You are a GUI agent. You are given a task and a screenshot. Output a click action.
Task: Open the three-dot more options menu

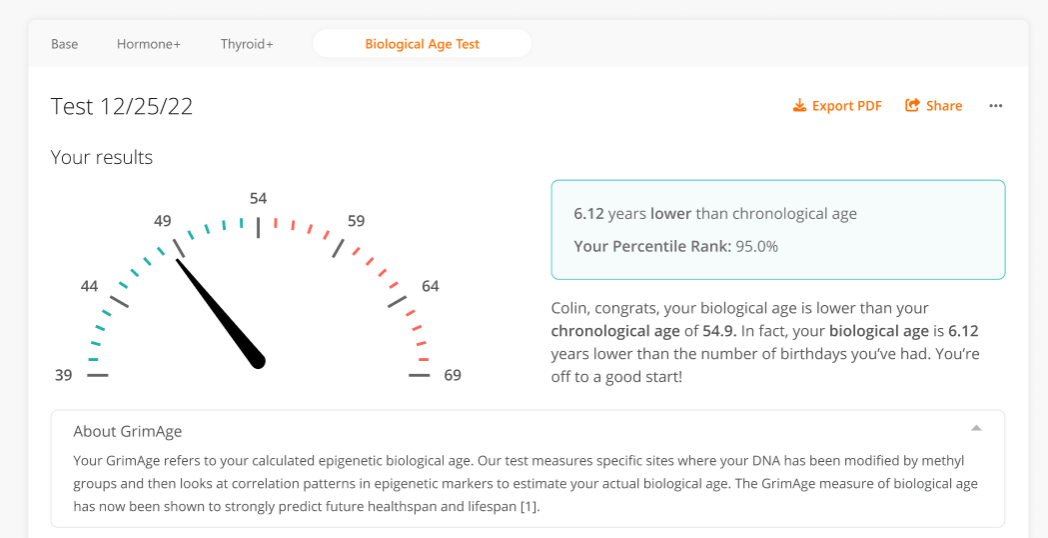click(x=995, y=106)
